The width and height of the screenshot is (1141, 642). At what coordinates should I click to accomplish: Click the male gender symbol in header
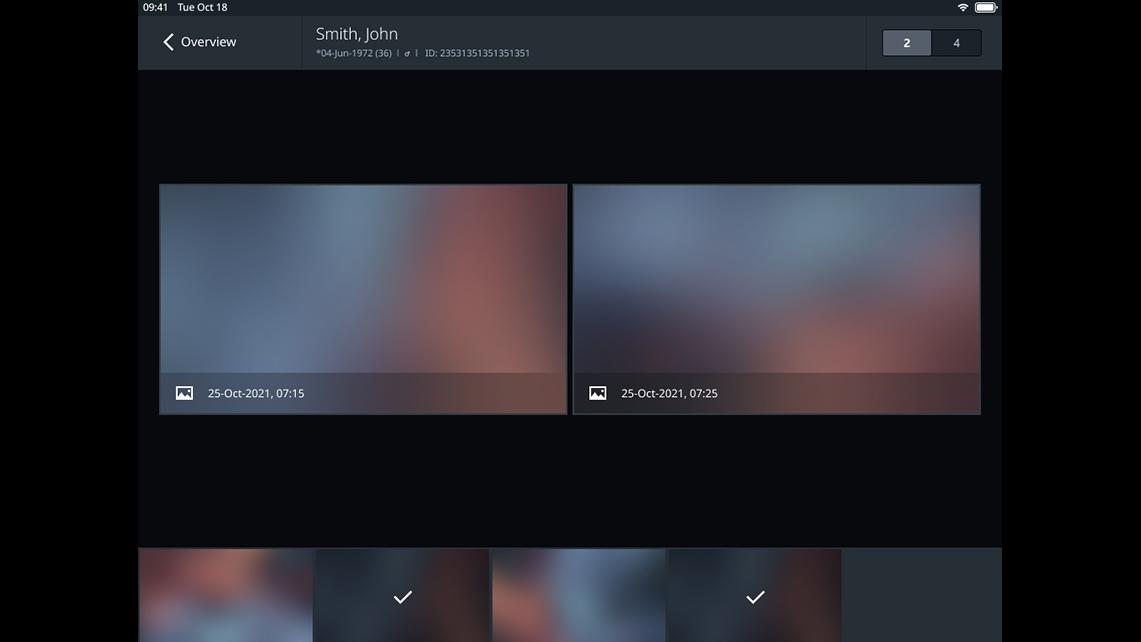pos(407,54)
